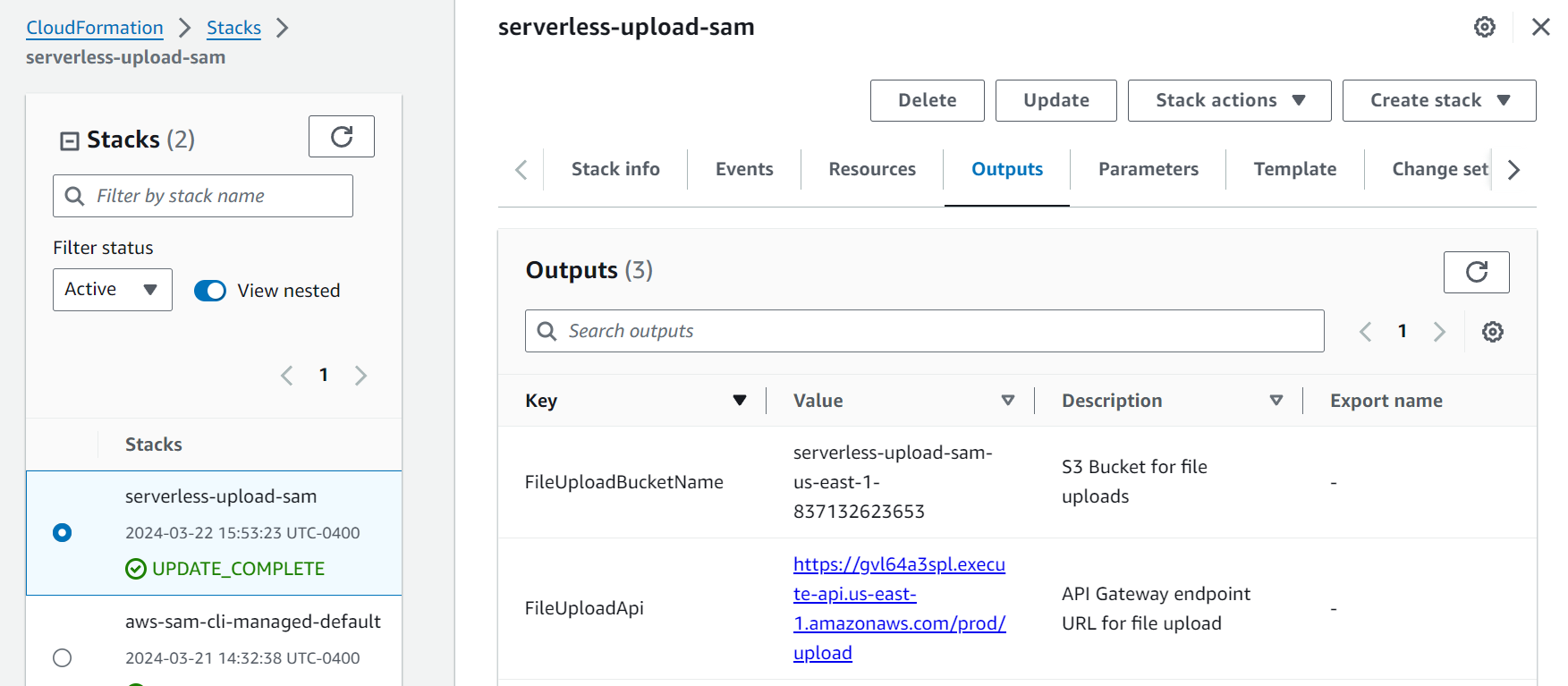This screenshot has height=686, width=1568.
Task: Click the Search outputs field
Action: (924, 331)
